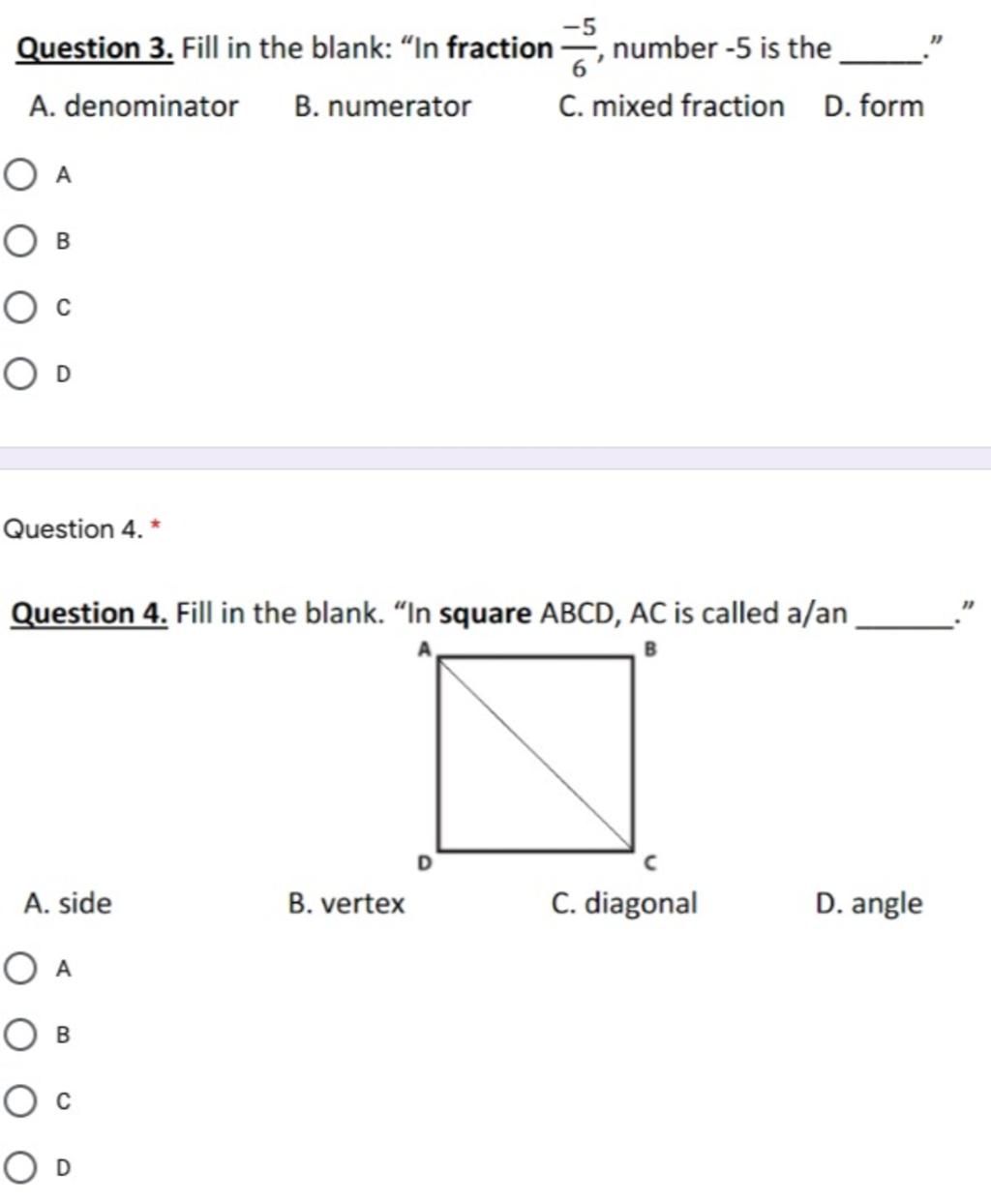Click the "D. angle" answer text
This screenshot has width=991, height=1204.
[869, 904]
